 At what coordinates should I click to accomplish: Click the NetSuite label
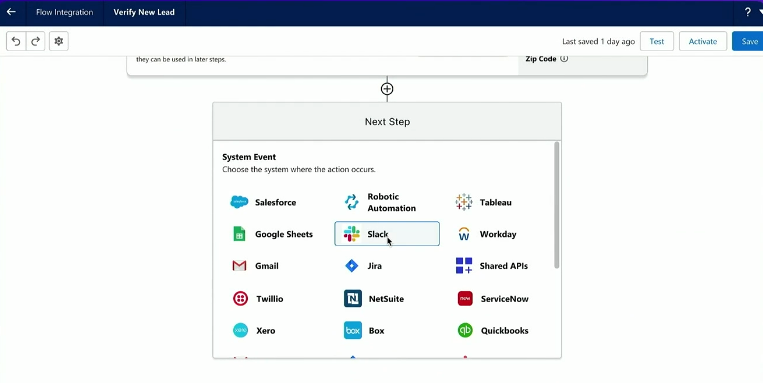pyautogui.click(x=386, y=299)
